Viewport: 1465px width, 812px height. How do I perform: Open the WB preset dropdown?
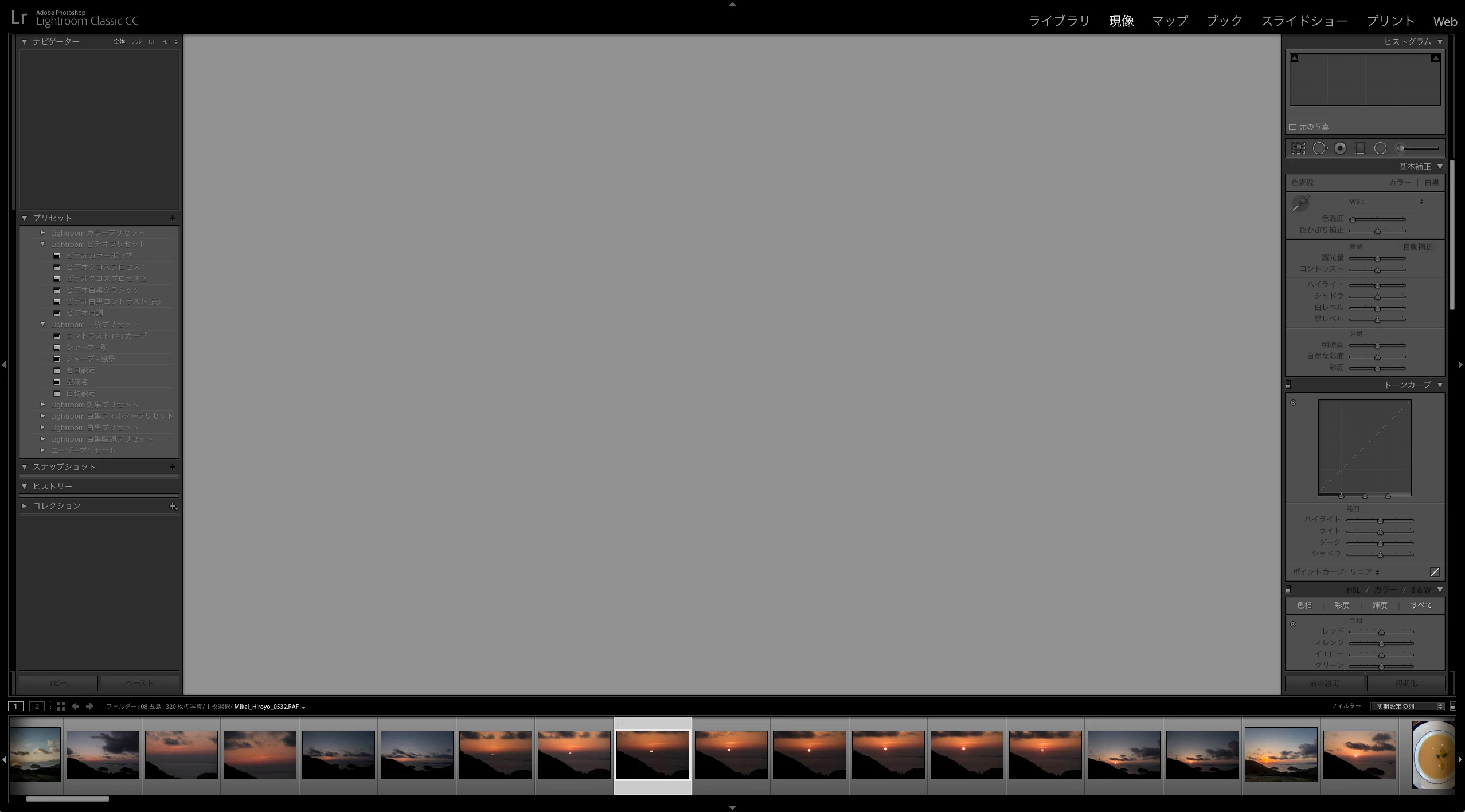[1421, 202]
